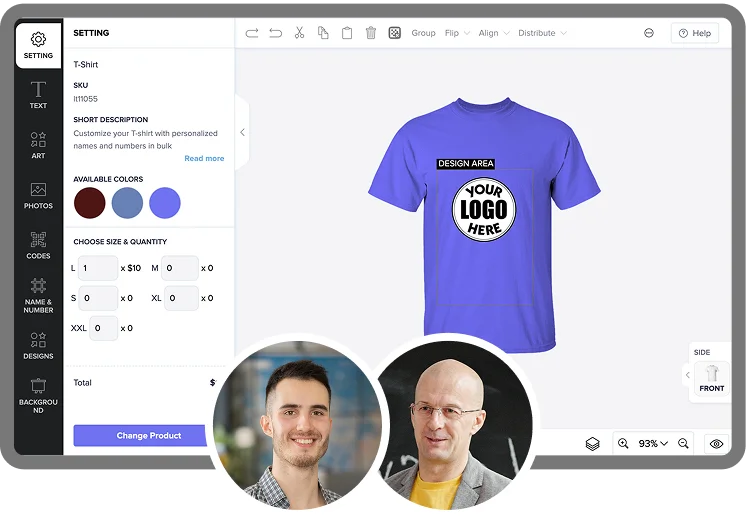Viewport: 746px width, 519px height.
Task: Click the L size quantity field
Action: click(x=98, y=268)
